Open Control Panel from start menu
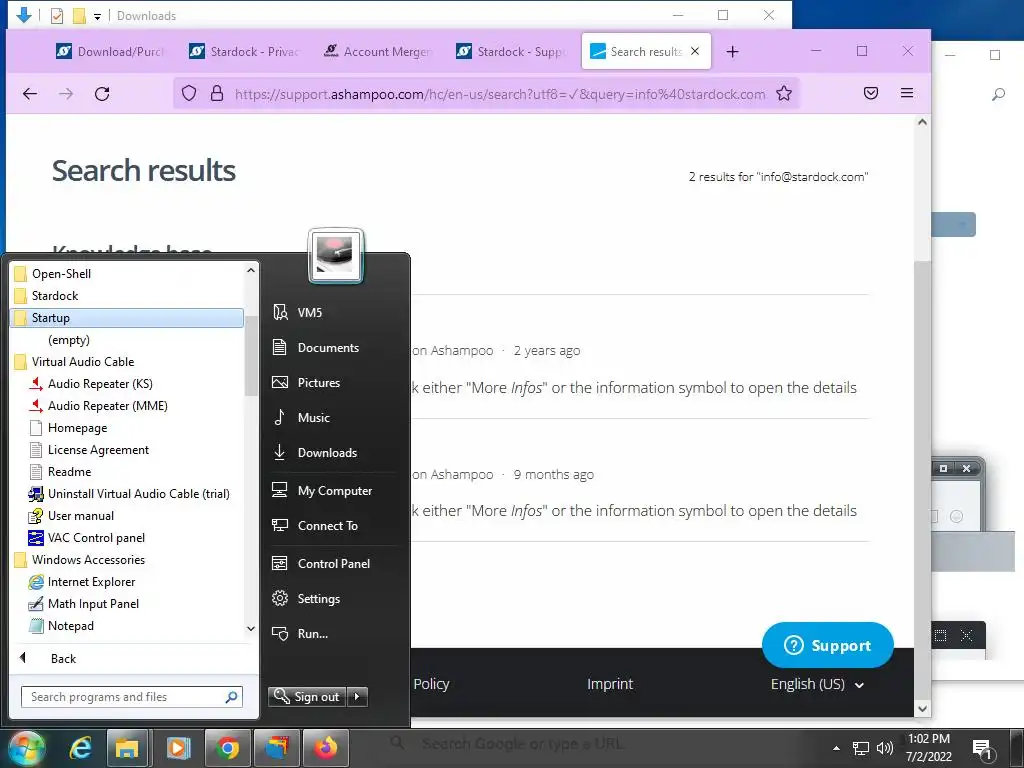Image resolution: width=1024 pixels, height=768 pixels. [x=333, y=564]
